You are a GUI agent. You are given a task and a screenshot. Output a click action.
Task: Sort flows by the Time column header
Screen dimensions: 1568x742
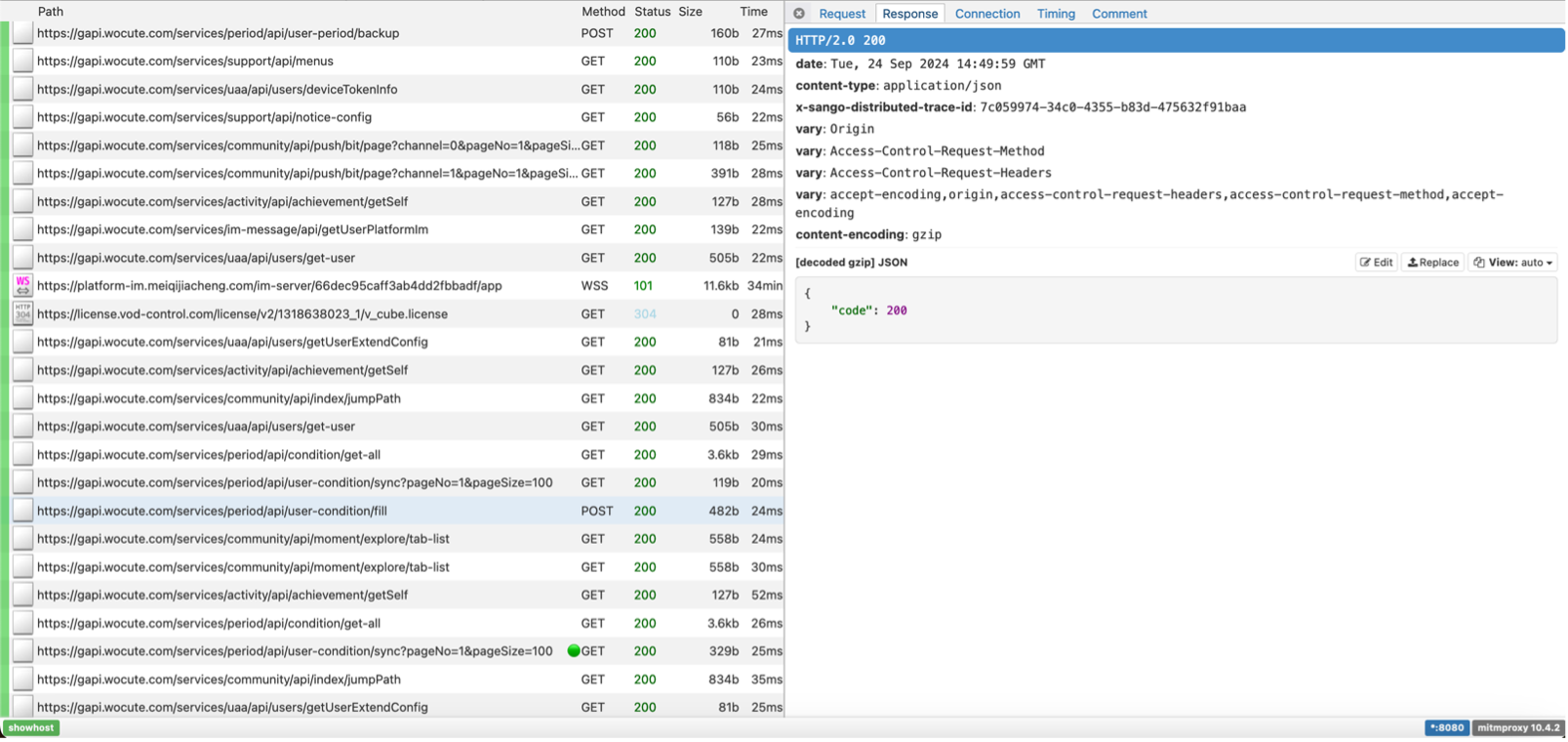click(x=753, y=12)
